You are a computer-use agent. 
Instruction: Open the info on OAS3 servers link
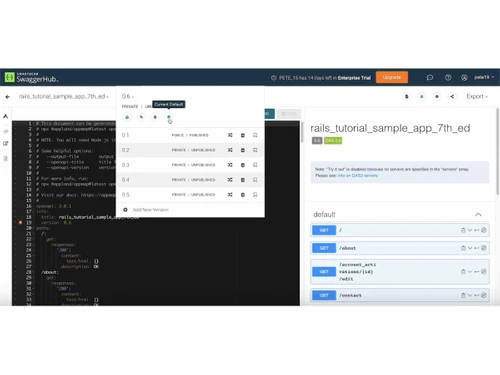point(358,175)
